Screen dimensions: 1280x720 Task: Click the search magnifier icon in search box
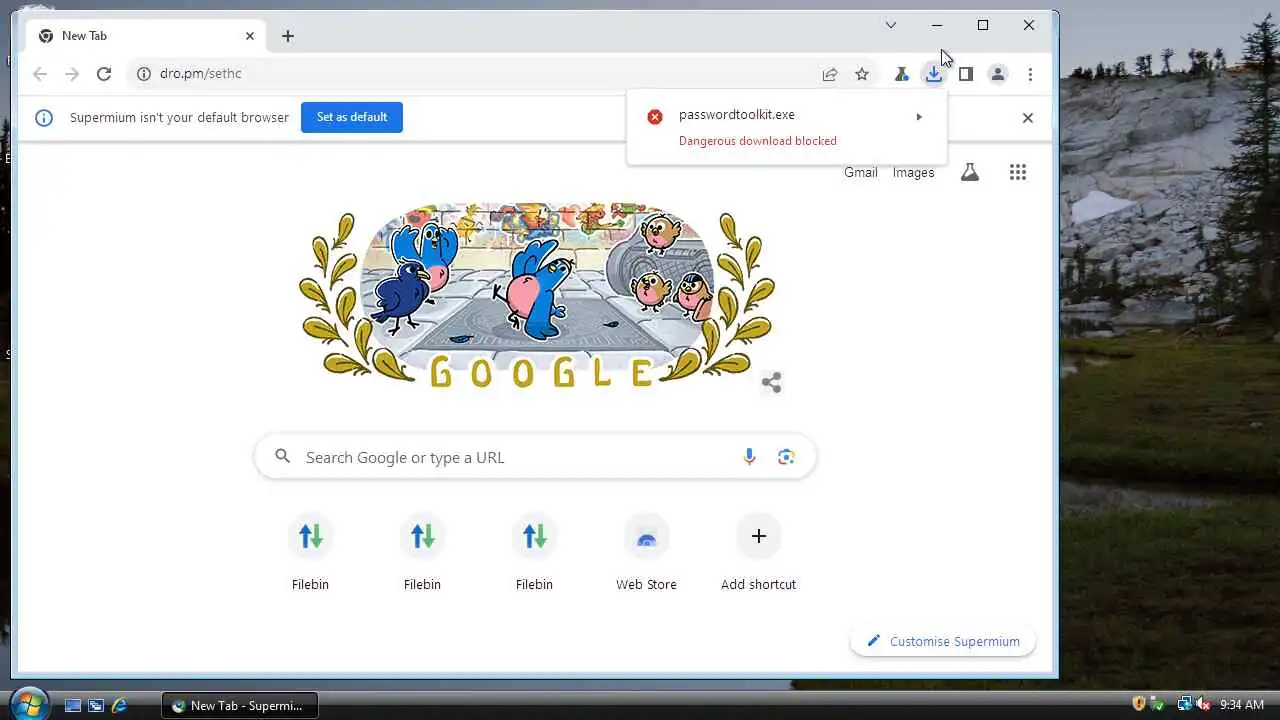click(x=283, y=456)
